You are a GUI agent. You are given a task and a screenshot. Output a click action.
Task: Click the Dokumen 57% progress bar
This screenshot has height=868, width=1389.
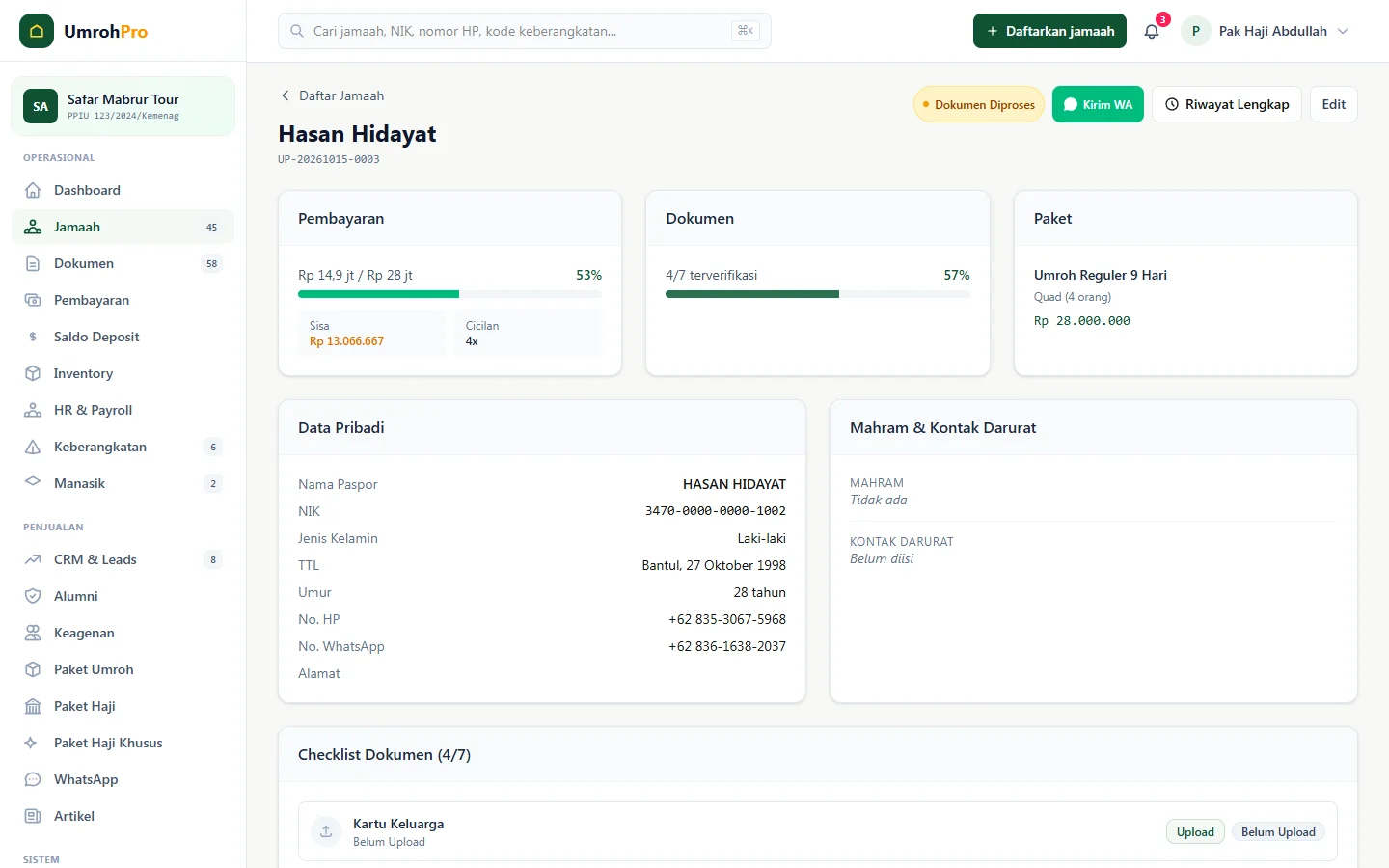[818, 294]
